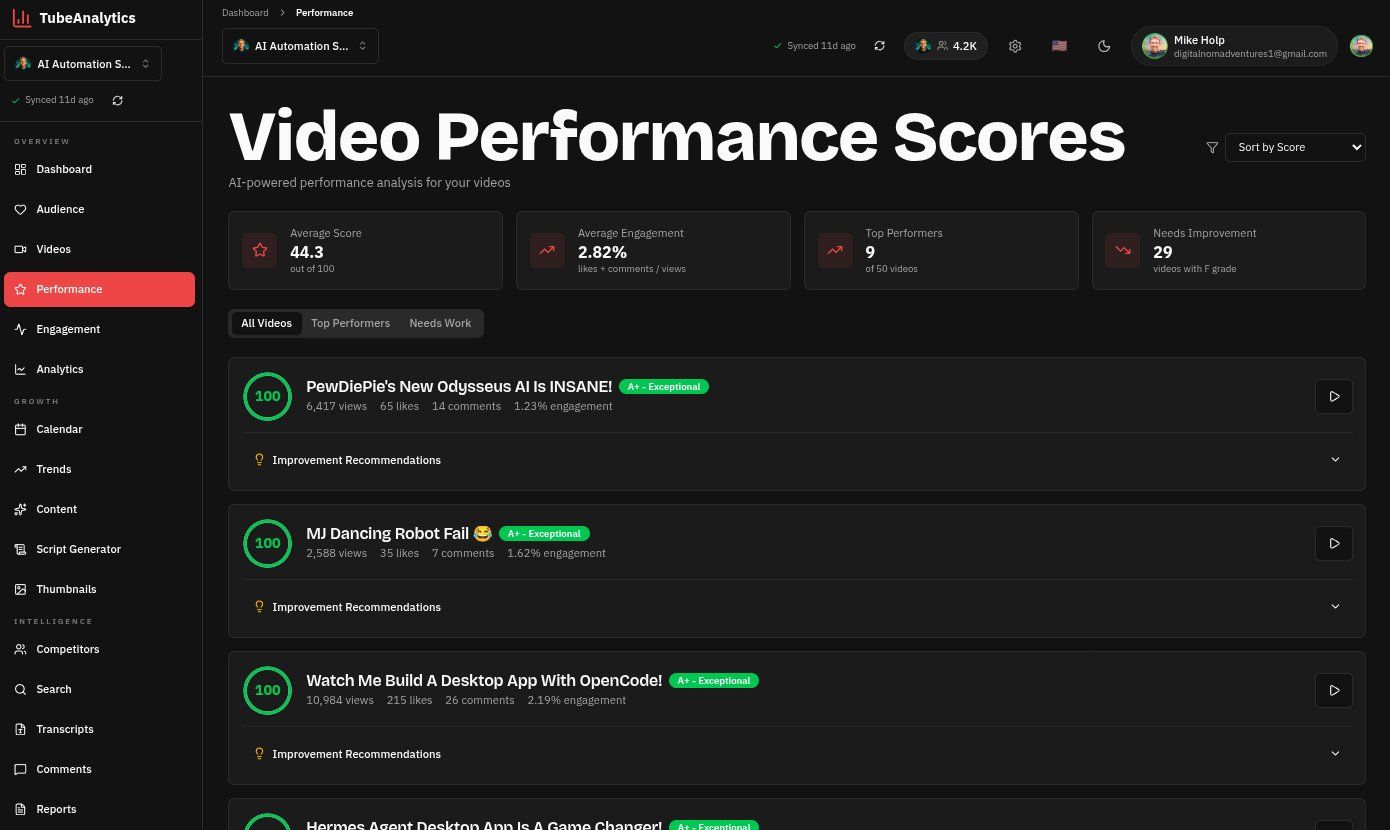1390x830 pixels.
Task: Switch to the Top Performers tab
Action: point(350,323)
